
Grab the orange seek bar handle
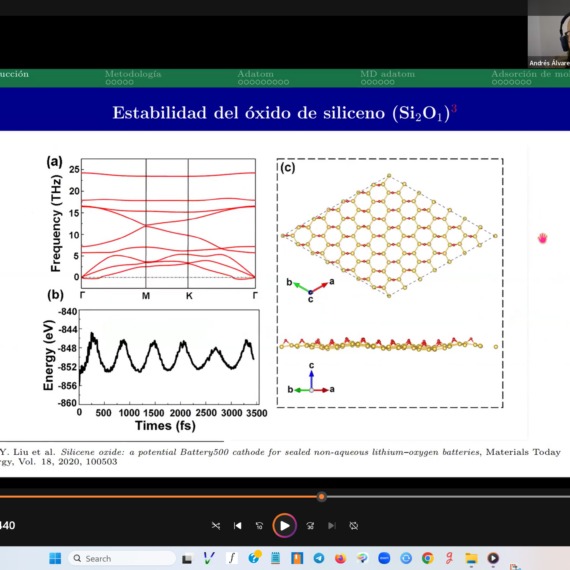(321, 497)
